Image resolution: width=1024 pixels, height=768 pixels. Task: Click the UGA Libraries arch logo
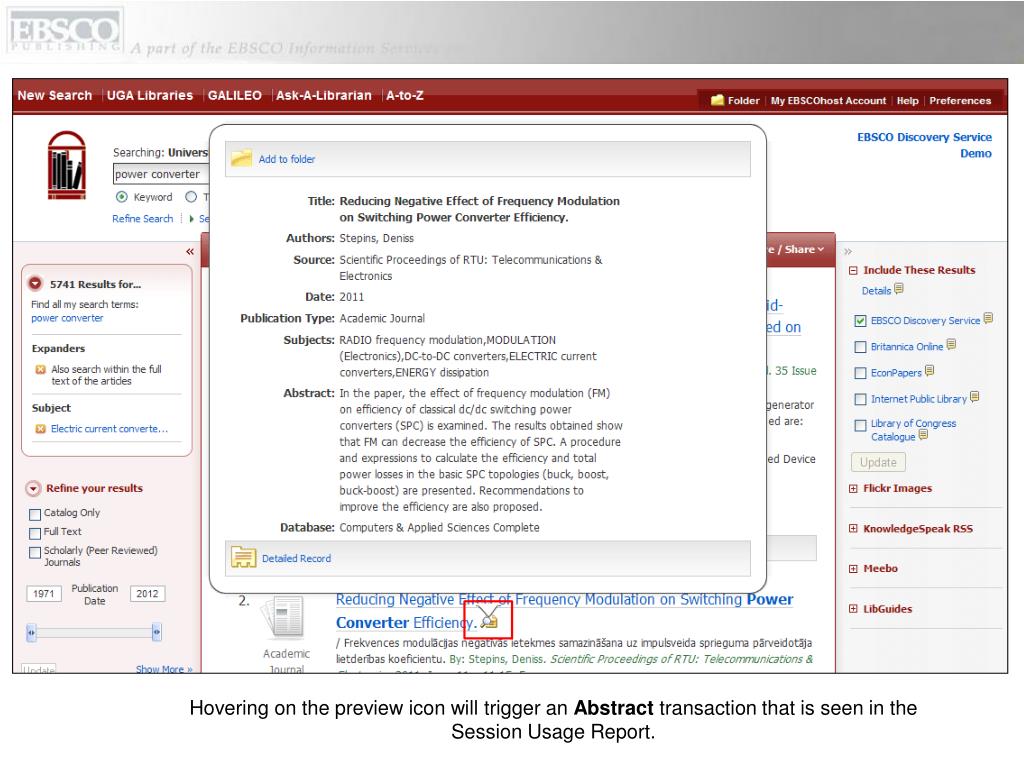click(x=67, y=165)
